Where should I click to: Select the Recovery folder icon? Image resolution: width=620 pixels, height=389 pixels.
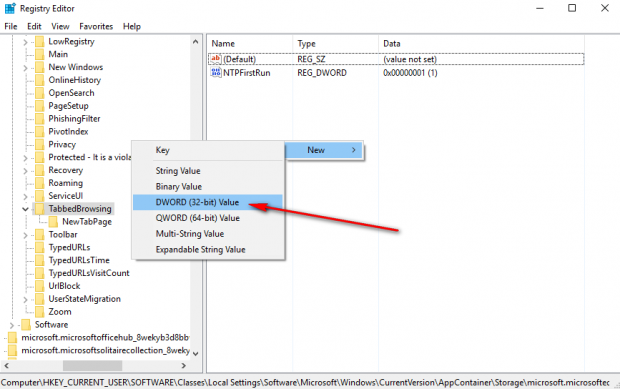[40, 170]
